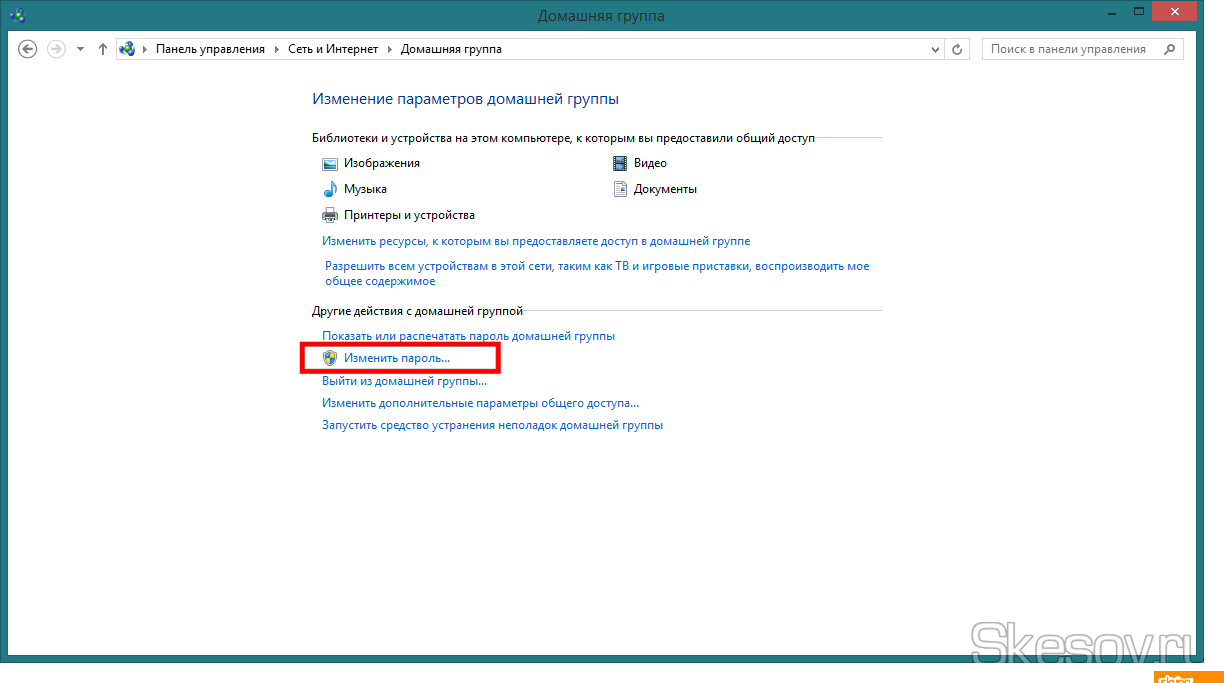
Task: Expand the address bar history dropdown
Action: click(x=935, y=49)
